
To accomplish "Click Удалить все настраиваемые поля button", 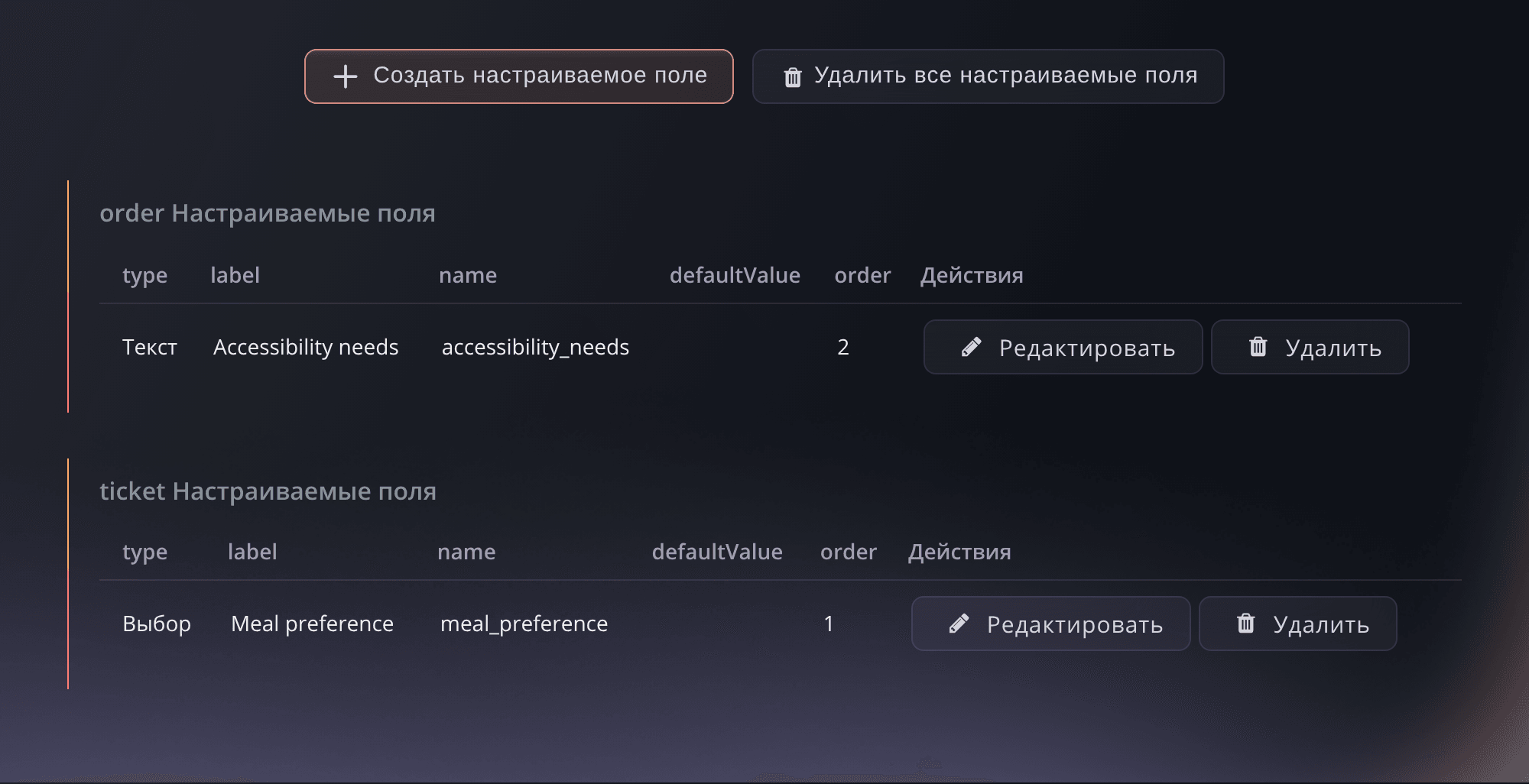I will click(988, 76).
